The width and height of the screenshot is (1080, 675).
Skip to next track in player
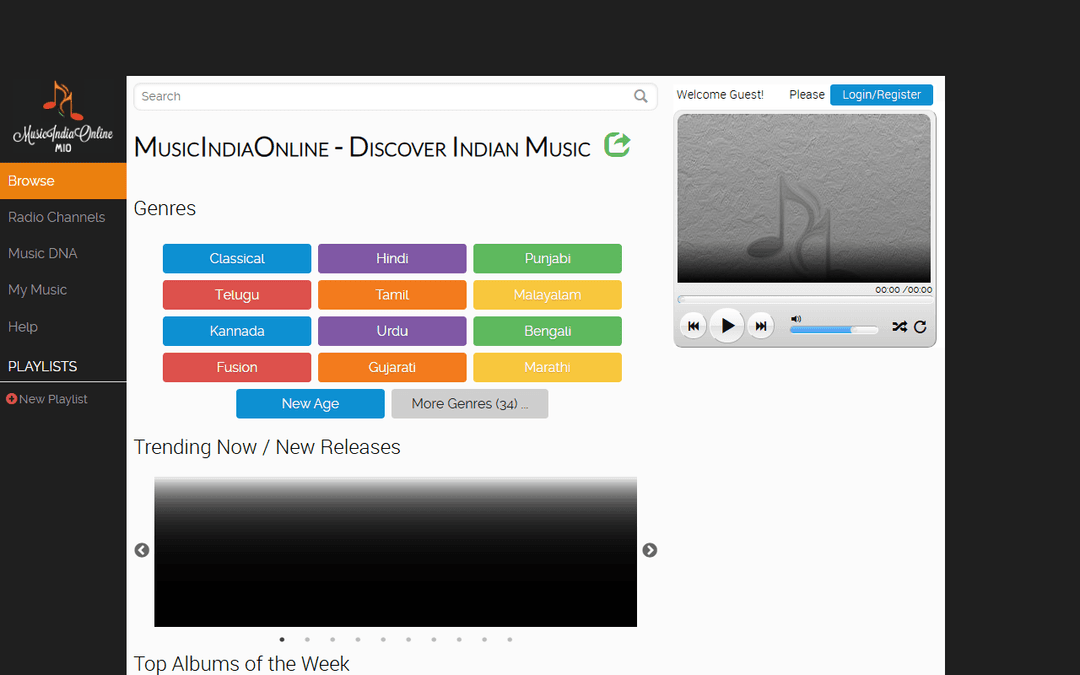point(760,326)
